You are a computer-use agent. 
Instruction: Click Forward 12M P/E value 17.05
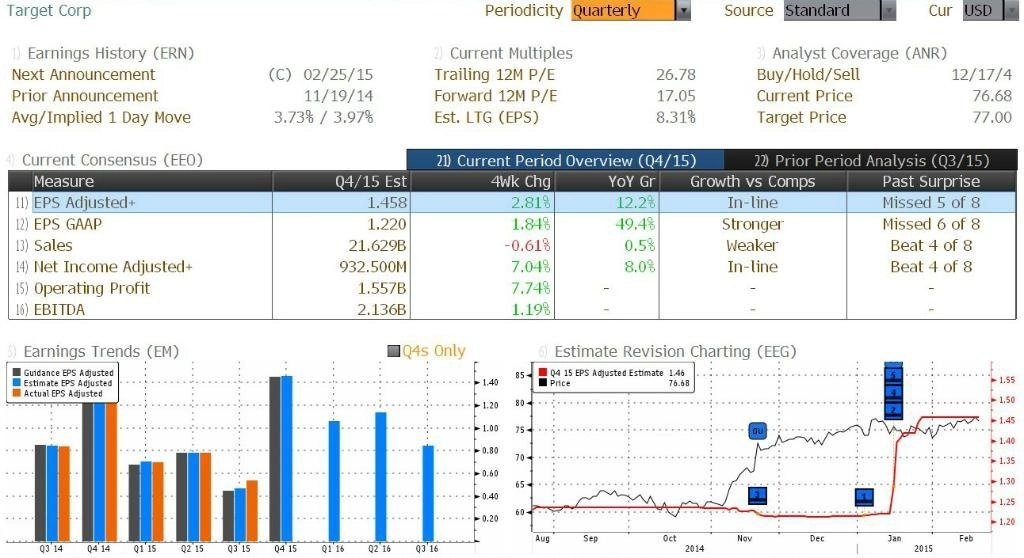(676, 96)
